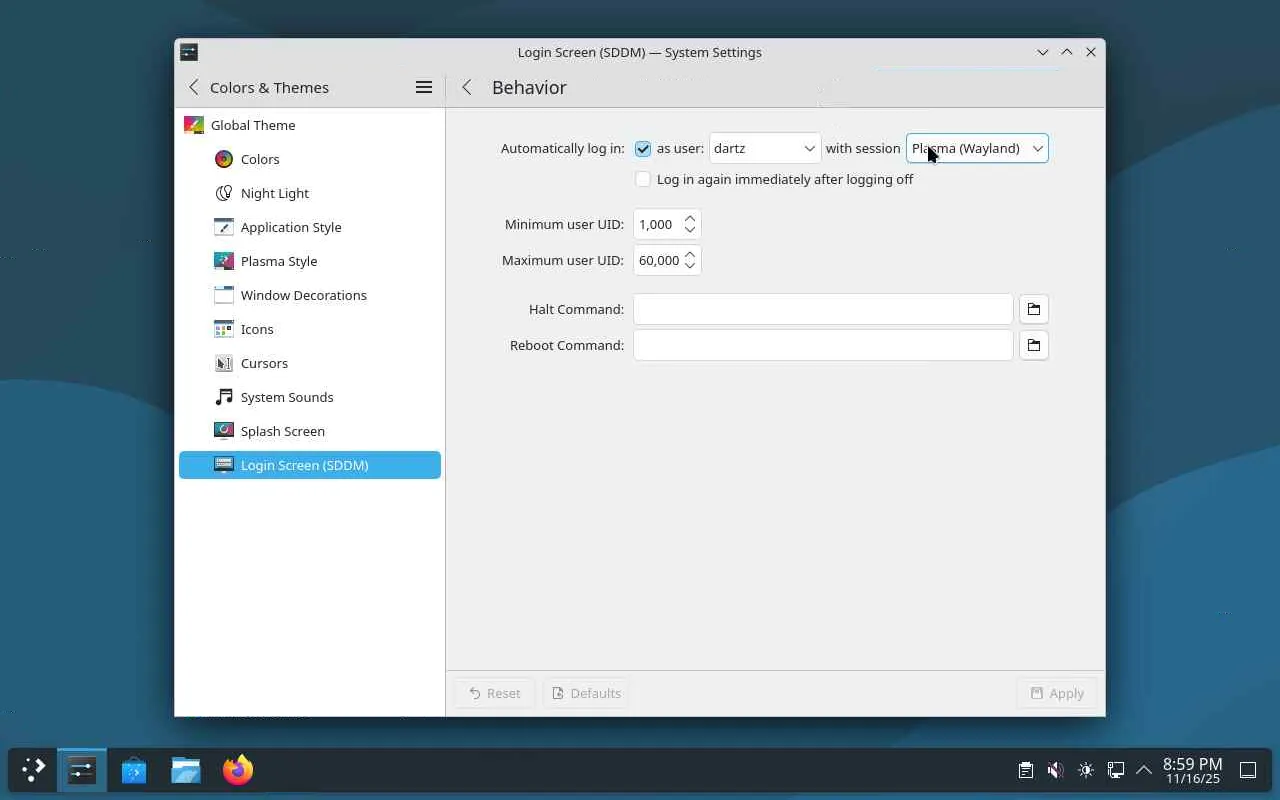1280x800 pixels.
Task: Open the Plasma (Wayland) session dropdown
Action: pyautogui.click(x=977, y=148)
